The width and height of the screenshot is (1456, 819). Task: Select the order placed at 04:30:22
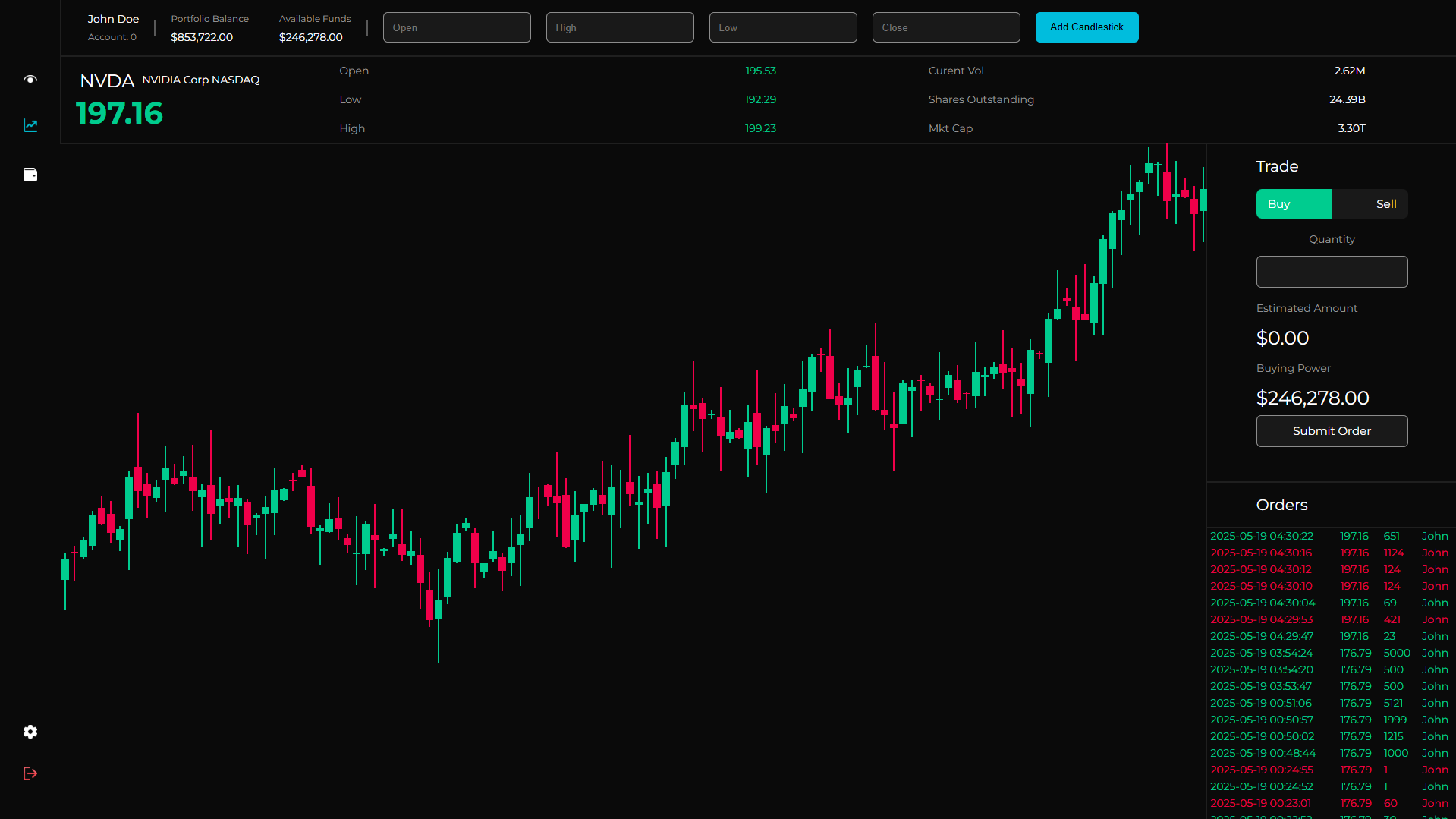[1262, 535]
